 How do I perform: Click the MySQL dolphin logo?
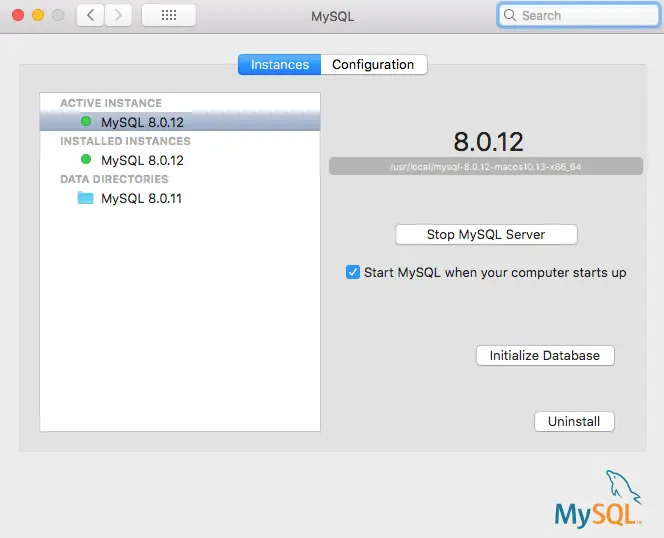[598, 499]
